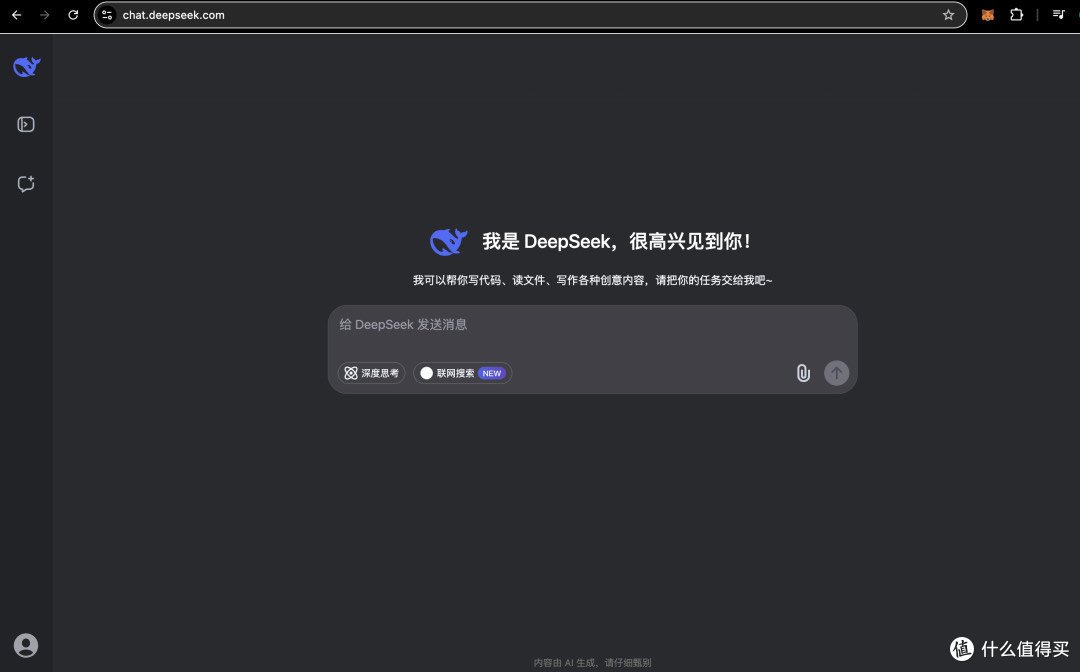This screenshot has height=672, width=1080.
Task: Click the chat.deepseek.com address bar
Action: click(x=530, y=14)
